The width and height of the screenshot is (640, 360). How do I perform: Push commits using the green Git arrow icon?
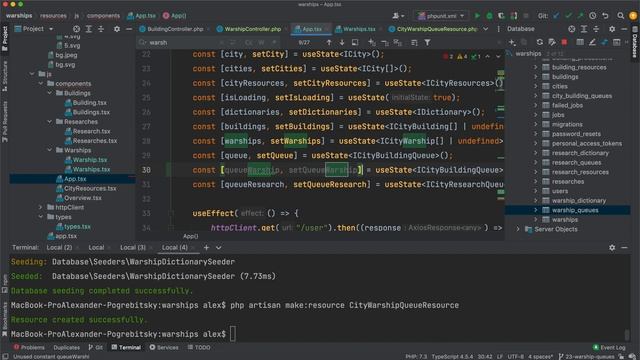(580, 16)
